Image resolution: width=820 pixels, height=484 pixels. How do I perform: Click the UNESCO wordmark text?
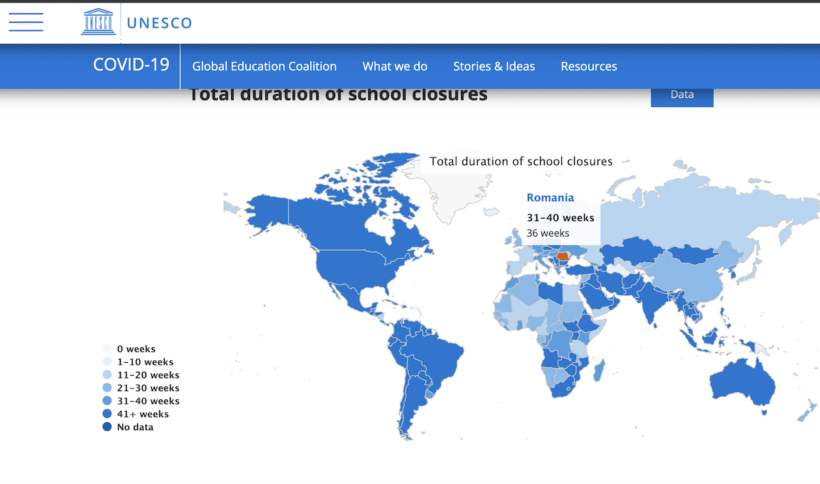(160, 23)
